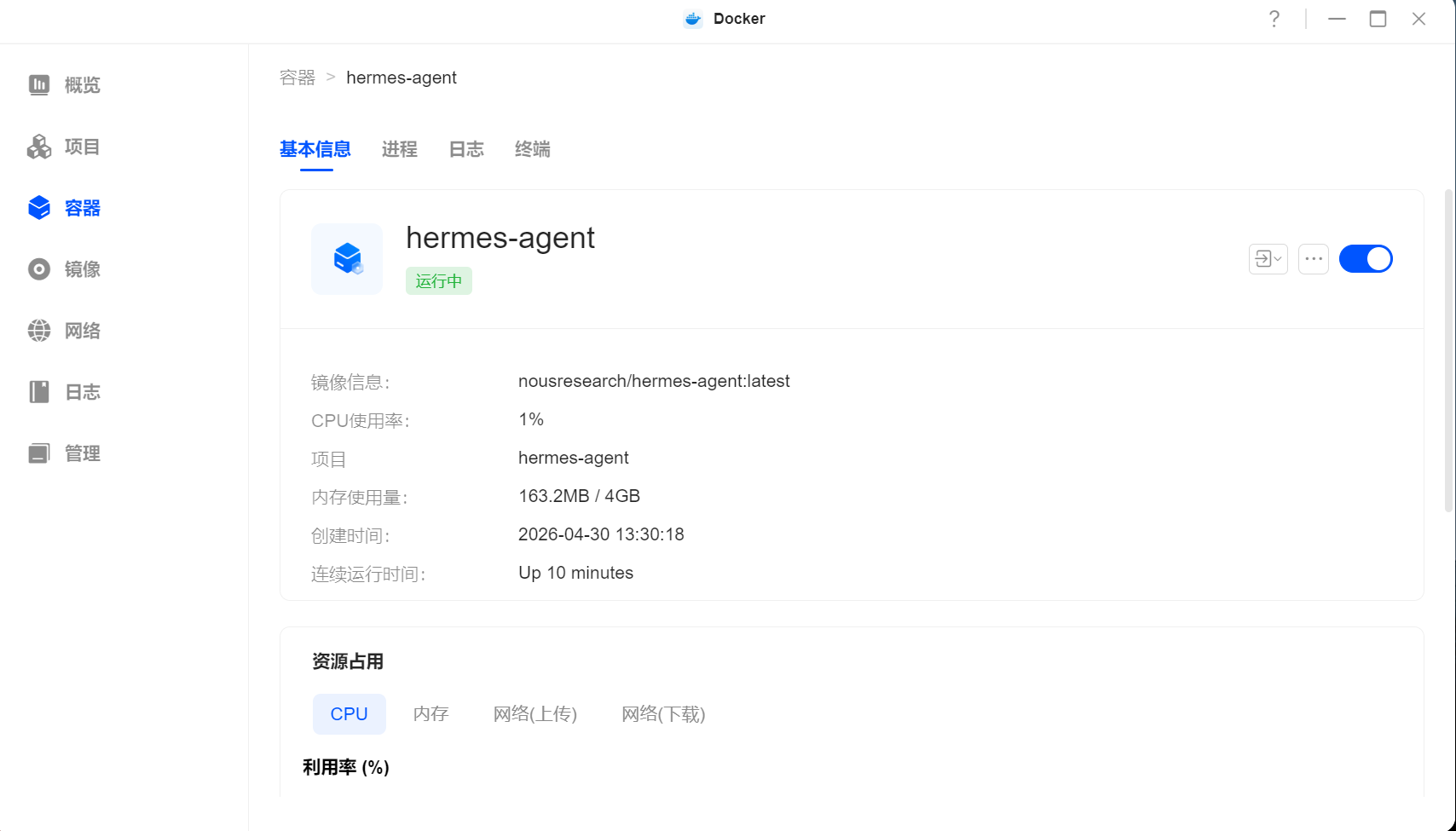Screen dimensions: 1456x831
Task: Switch to the 进程 processes tab
Action: point(400,149)
